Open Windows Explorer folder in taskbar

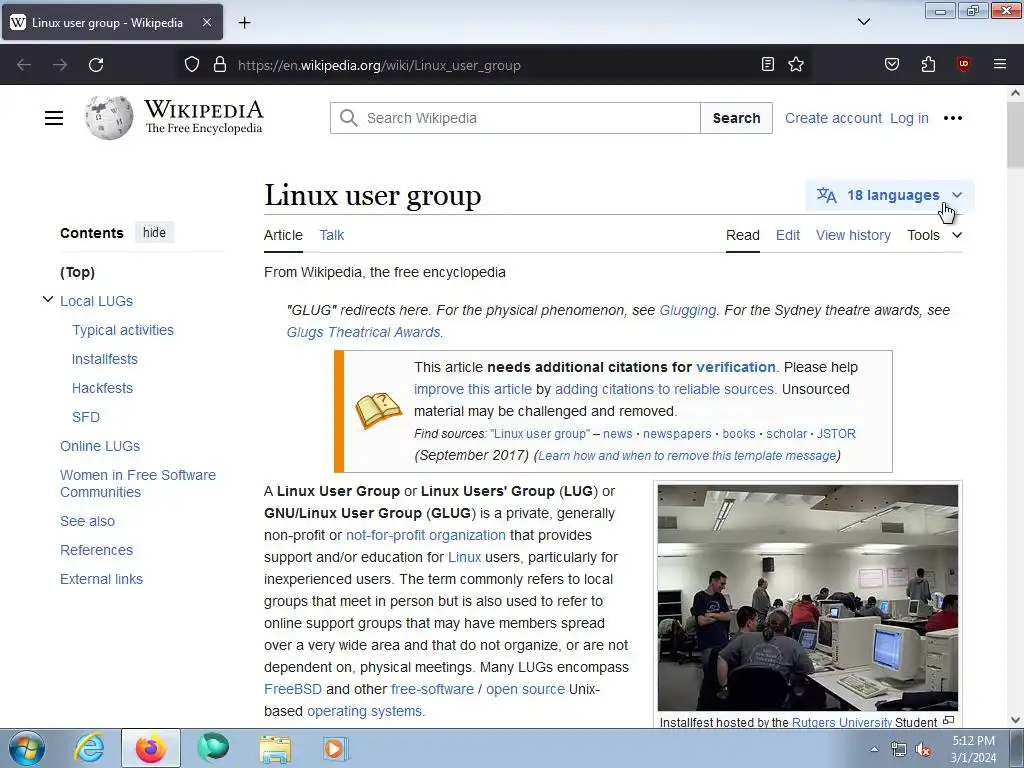276,749
